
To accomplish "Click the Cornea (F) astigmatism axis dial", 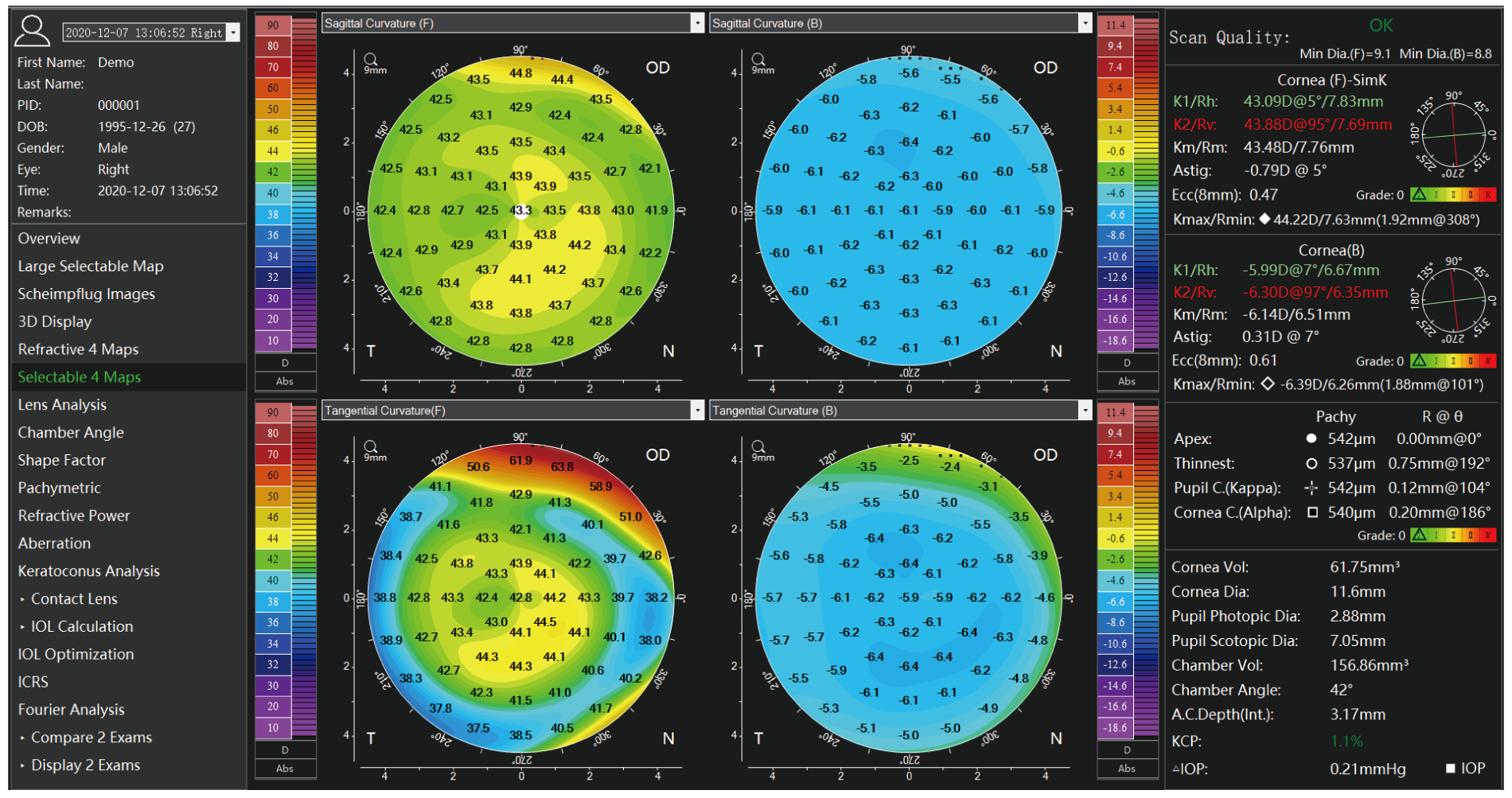I will click(x=1454, y=134).
